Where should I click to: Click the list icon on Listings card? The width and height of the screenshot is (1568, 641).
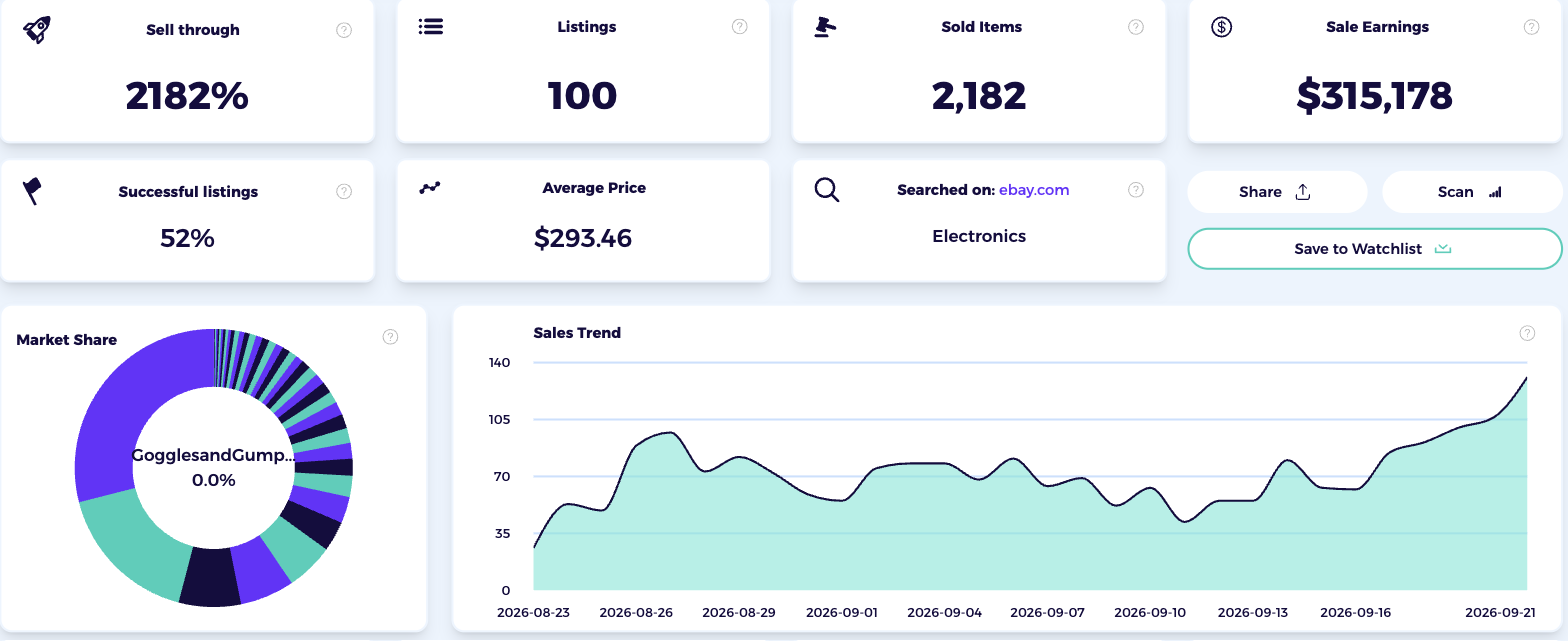431,26
